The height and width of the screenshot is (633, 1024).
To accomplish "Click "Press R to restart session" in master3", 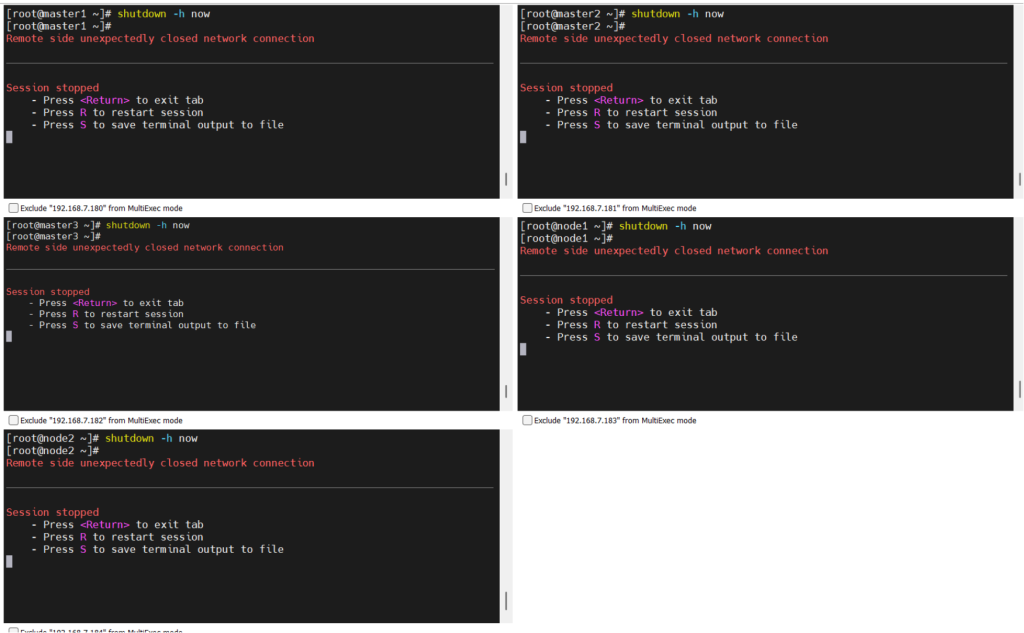I will point(120,314).
